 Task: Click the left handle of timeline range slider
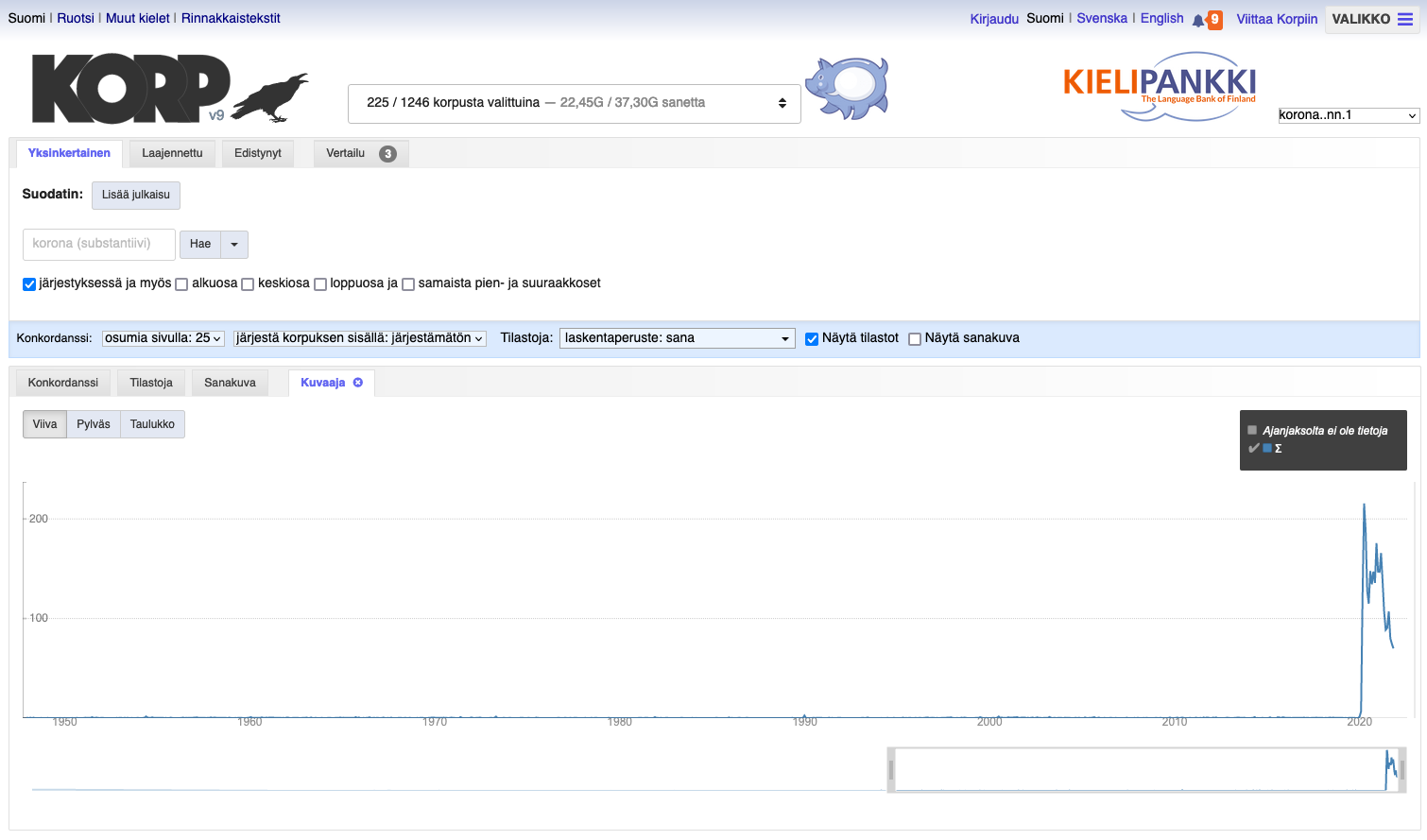891,770
